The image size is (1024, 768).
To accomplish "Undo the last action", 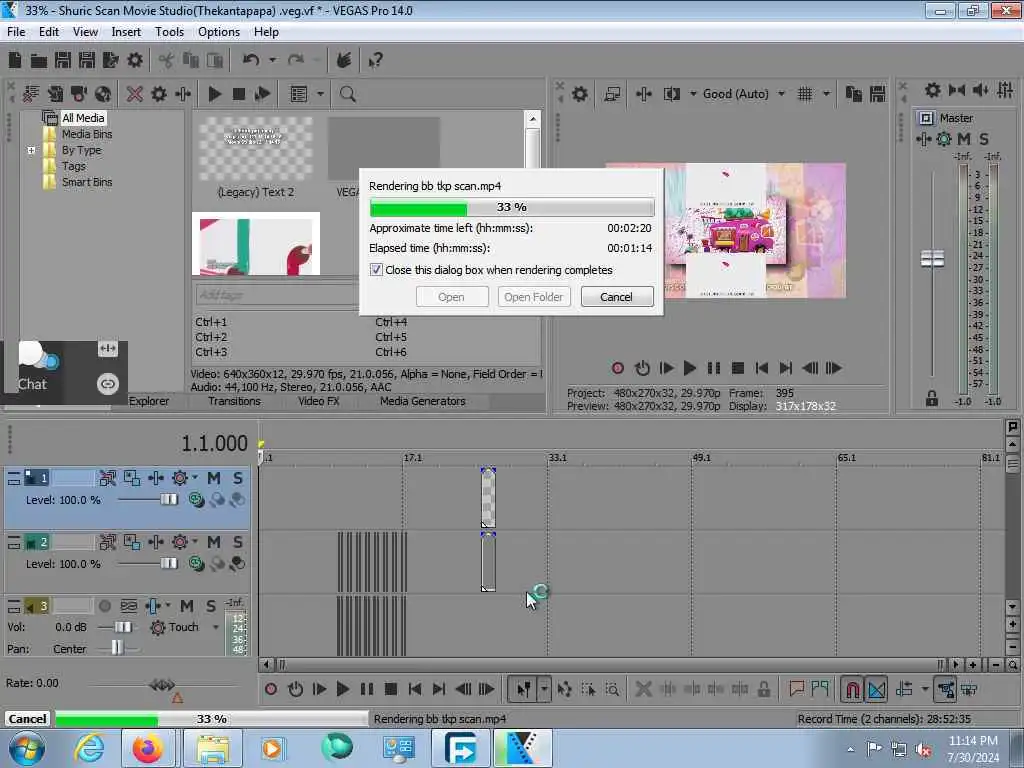I will click(x=251, y=61).
